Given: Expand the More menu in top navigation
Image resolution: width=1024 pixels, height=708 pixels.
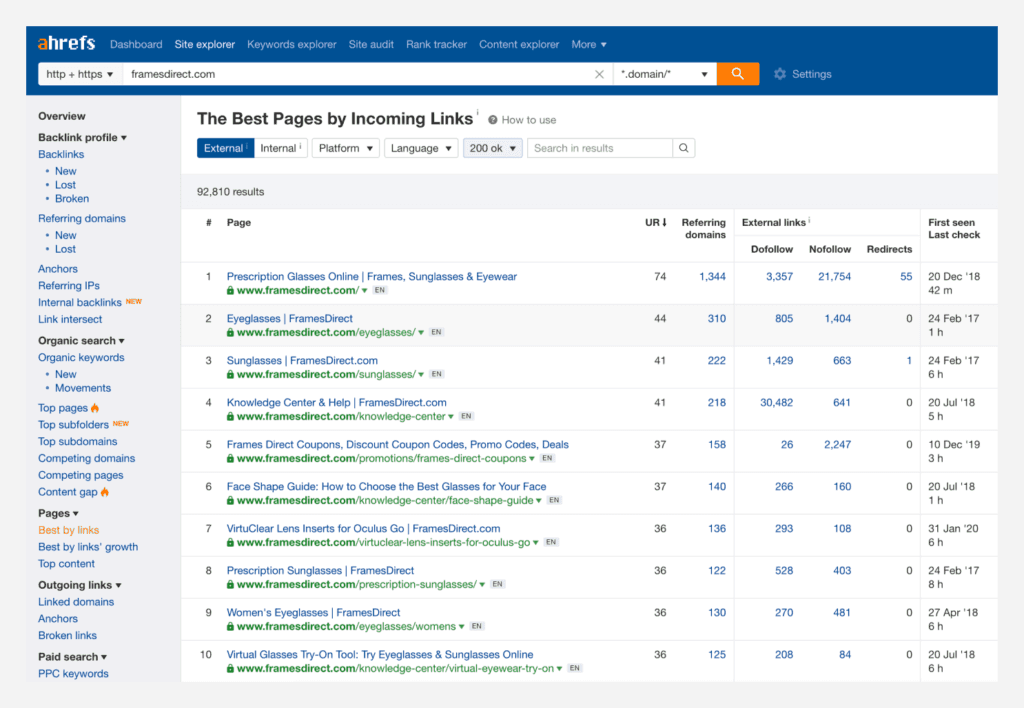Looking at the screenshot, I should coord(588,44).
